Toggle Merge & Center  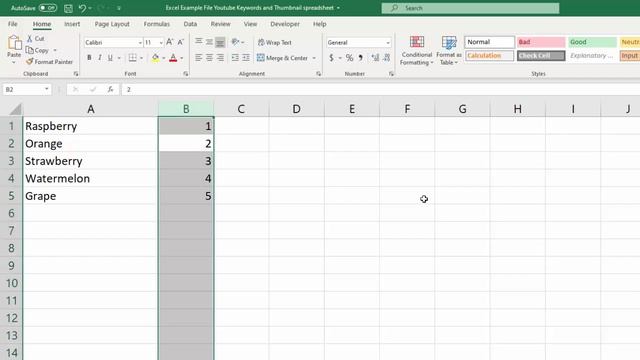coord(282,58)
